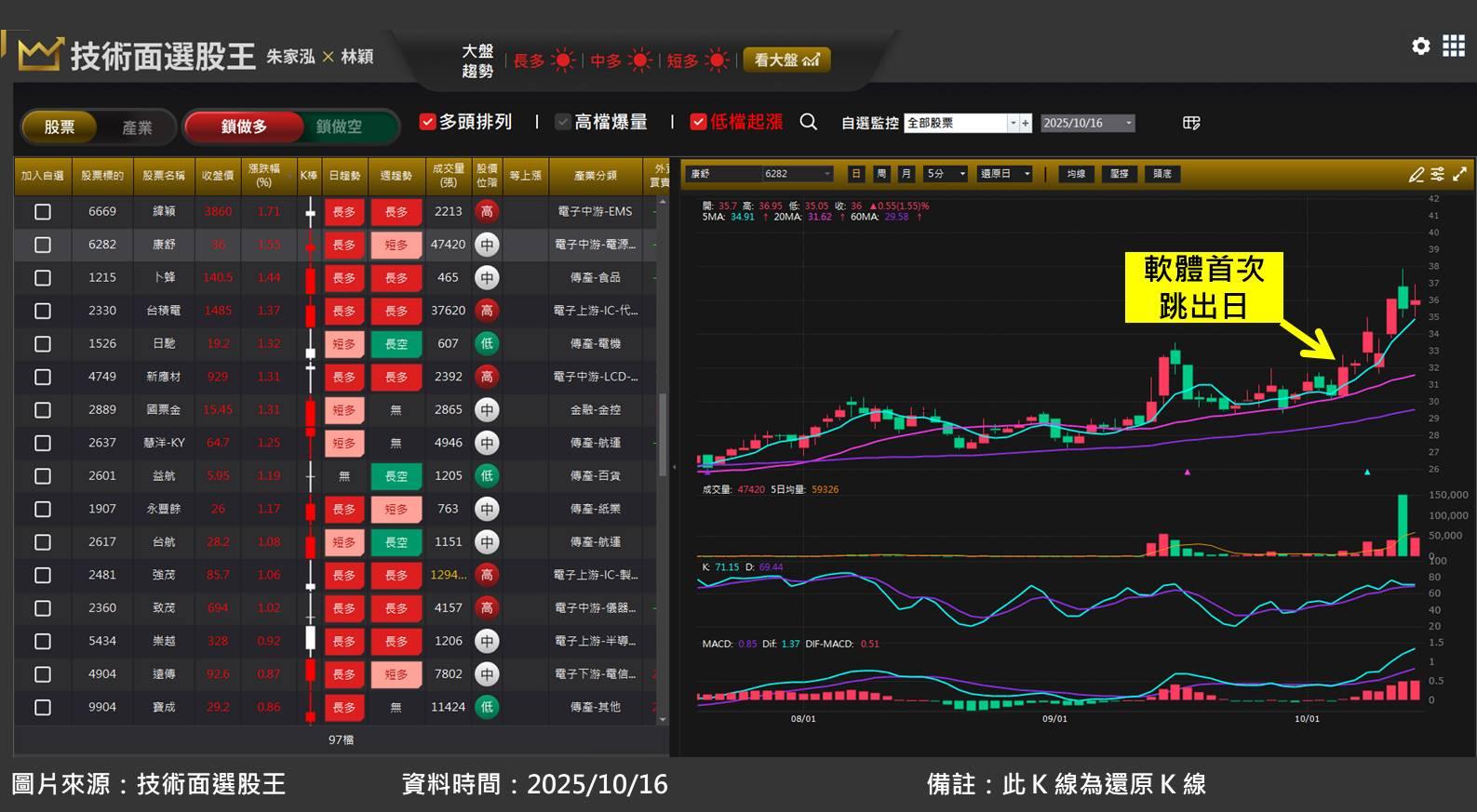Screen dimensions: 1477x812
Task: Enable the 高檔爆量 checkbox
Action: tap(563, 122)
